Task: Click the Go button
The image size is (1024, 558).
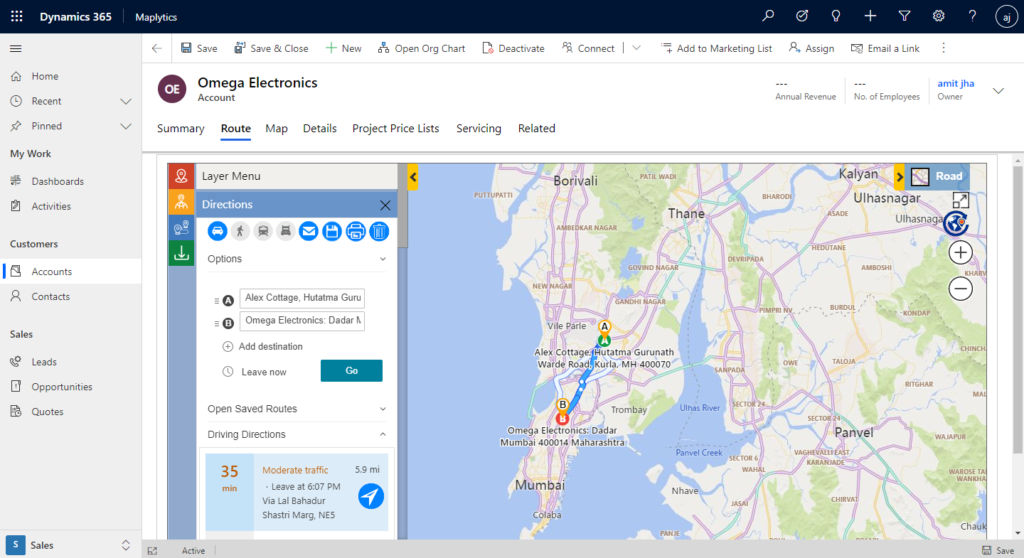Action: click(351, 370)
